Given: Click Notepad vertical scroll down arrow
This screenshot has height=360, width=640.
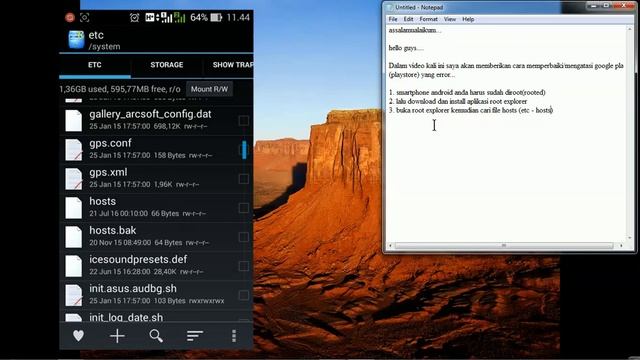Looking at the screenshot, I should coord(630,238).
